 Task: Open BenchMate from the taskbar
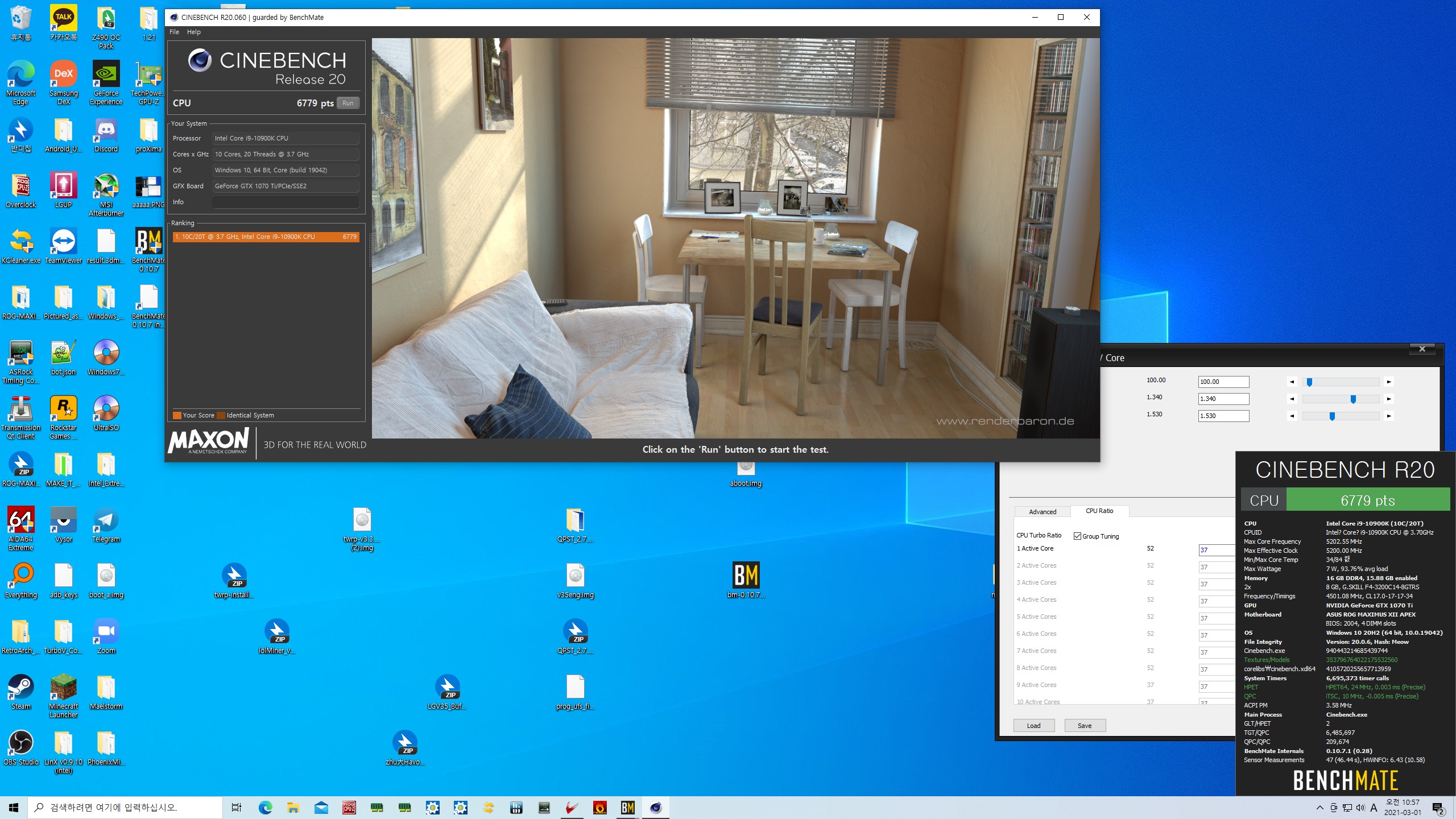point(627,808)
